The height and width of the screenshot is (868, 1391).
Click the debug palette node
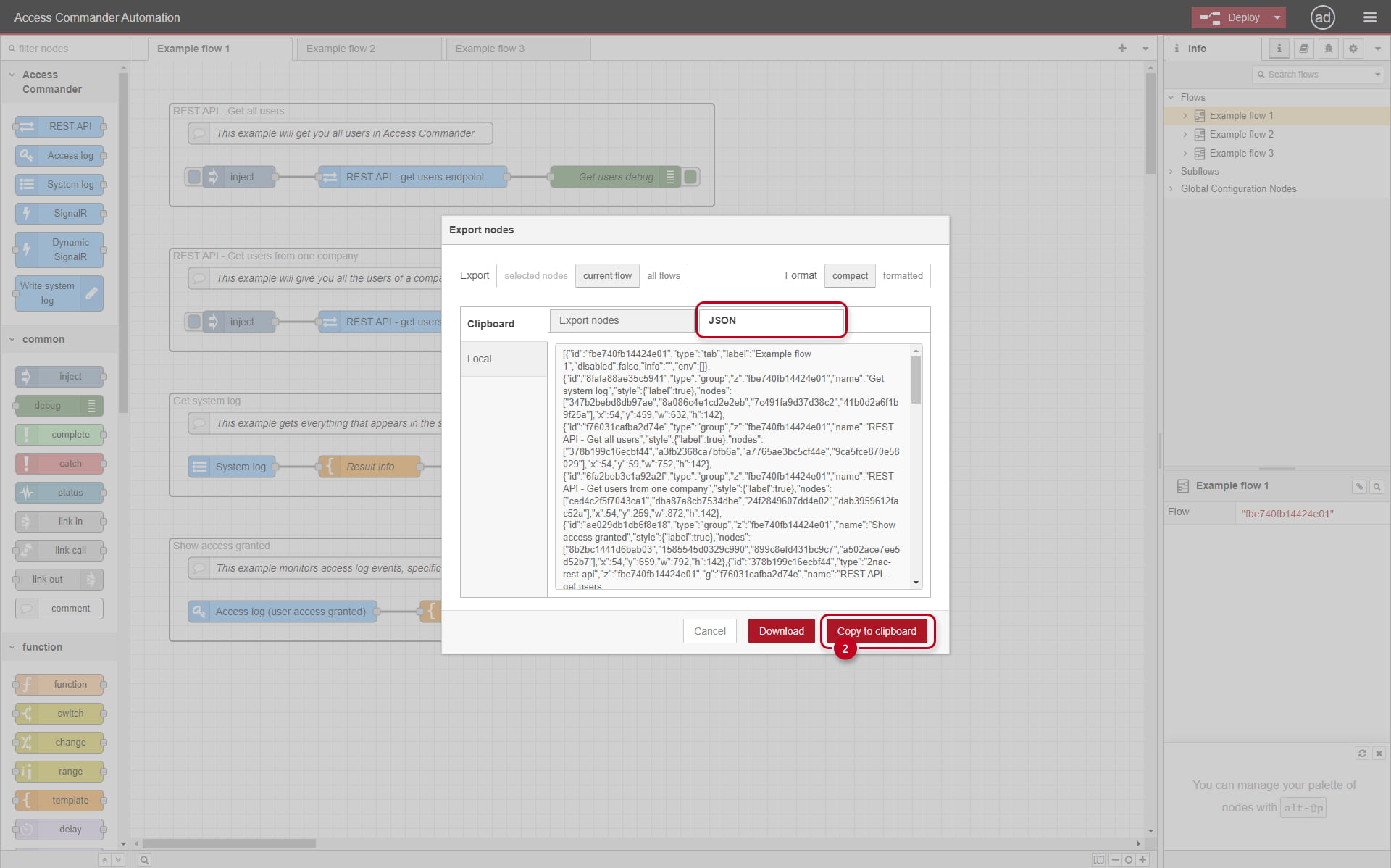59,405
